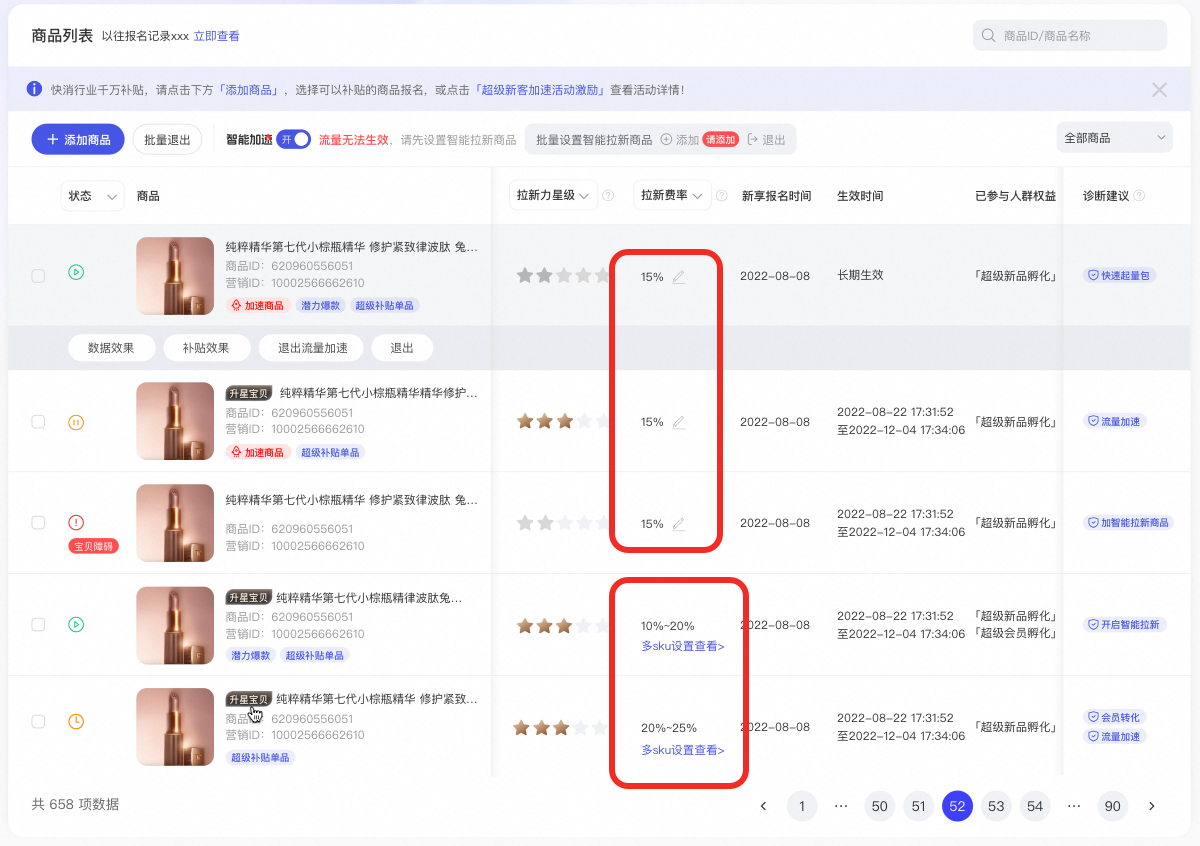Open the thumbnail of the 长期生效 product
Viewport: 1200px width, 846px height.
[175, 276]
